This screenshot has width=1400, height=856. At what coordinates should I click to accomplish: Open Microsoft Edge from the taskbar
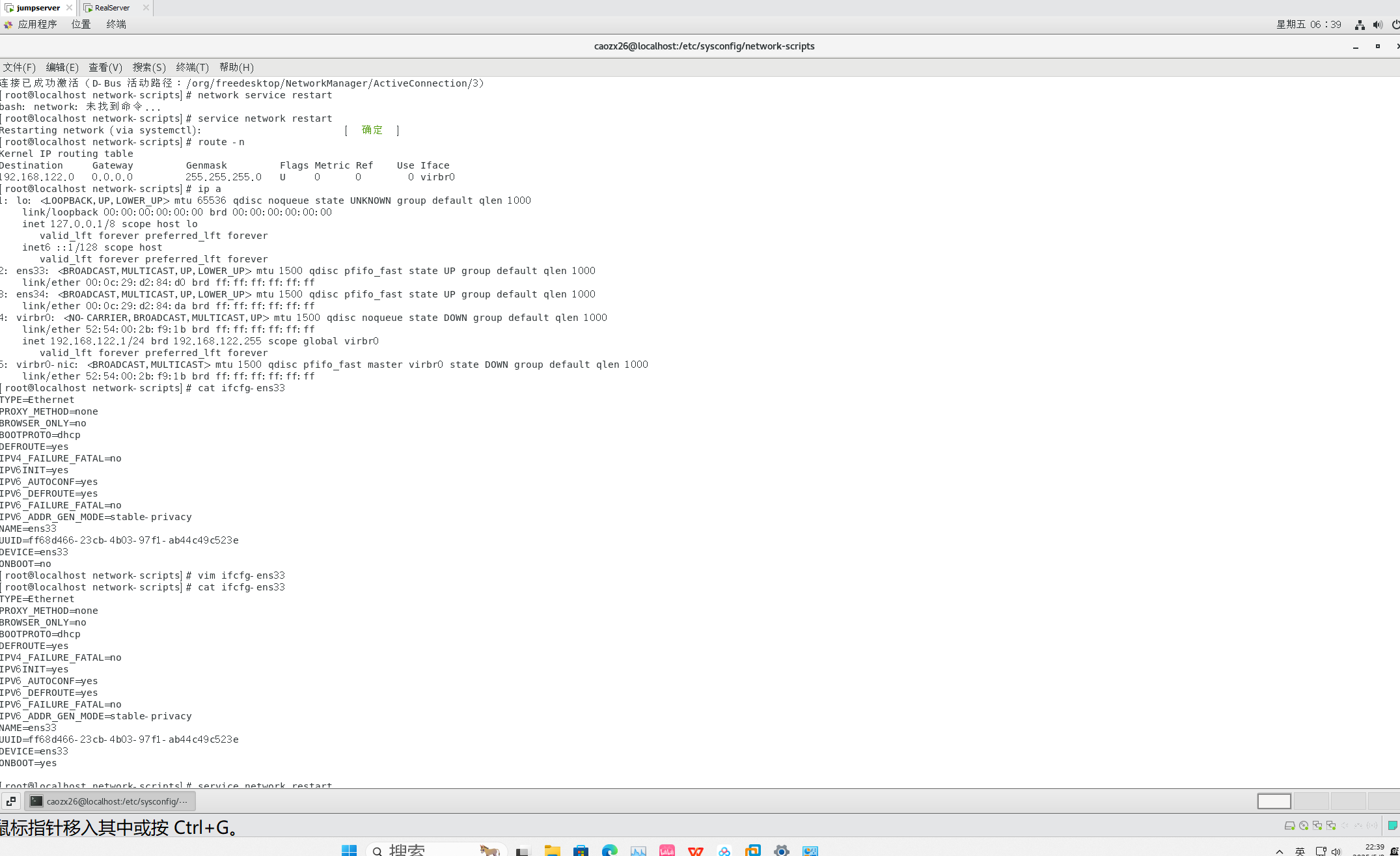[x=609, y=850]
